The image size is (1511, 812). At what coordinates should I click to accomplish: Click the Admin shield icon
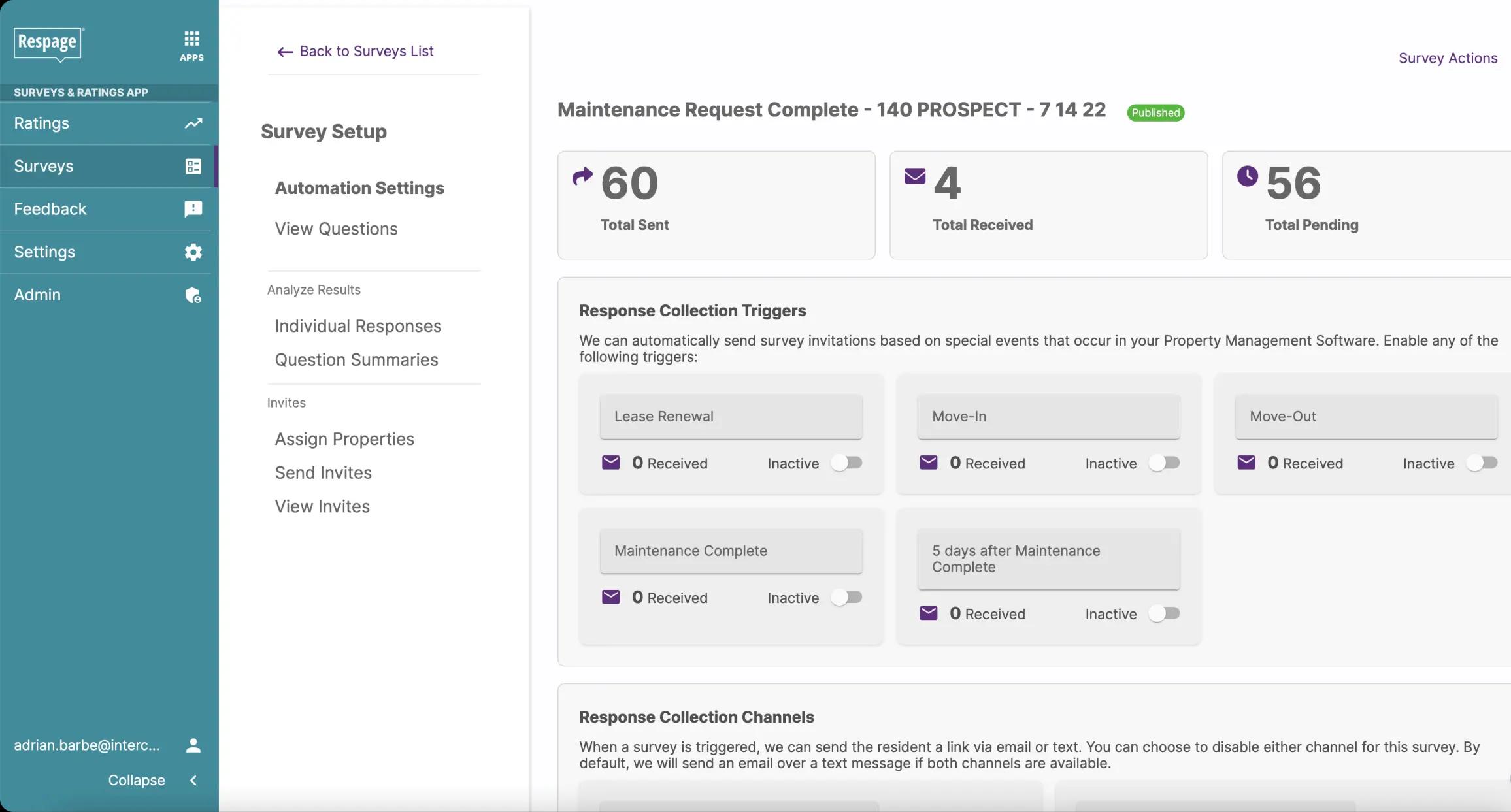(x=193, y=295)
